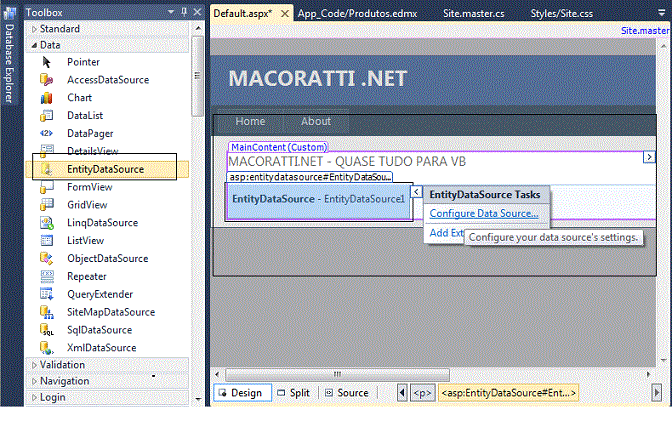The width and height of the screenshot is (672, 427).
Task: Choose the EntityDataSource icon in Toolbox
Action: click(x=47, y=169)
